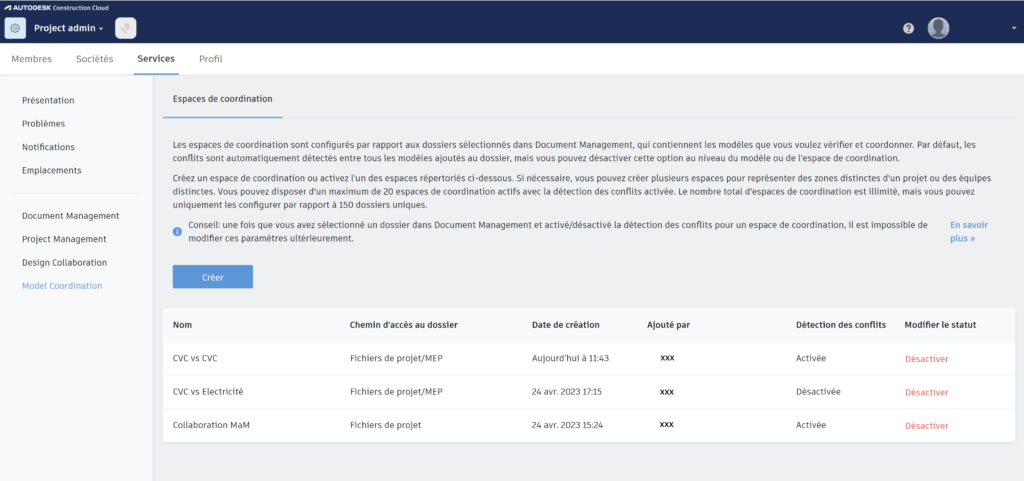Disable the Collaboration MaM coordination space

[926, 425]
